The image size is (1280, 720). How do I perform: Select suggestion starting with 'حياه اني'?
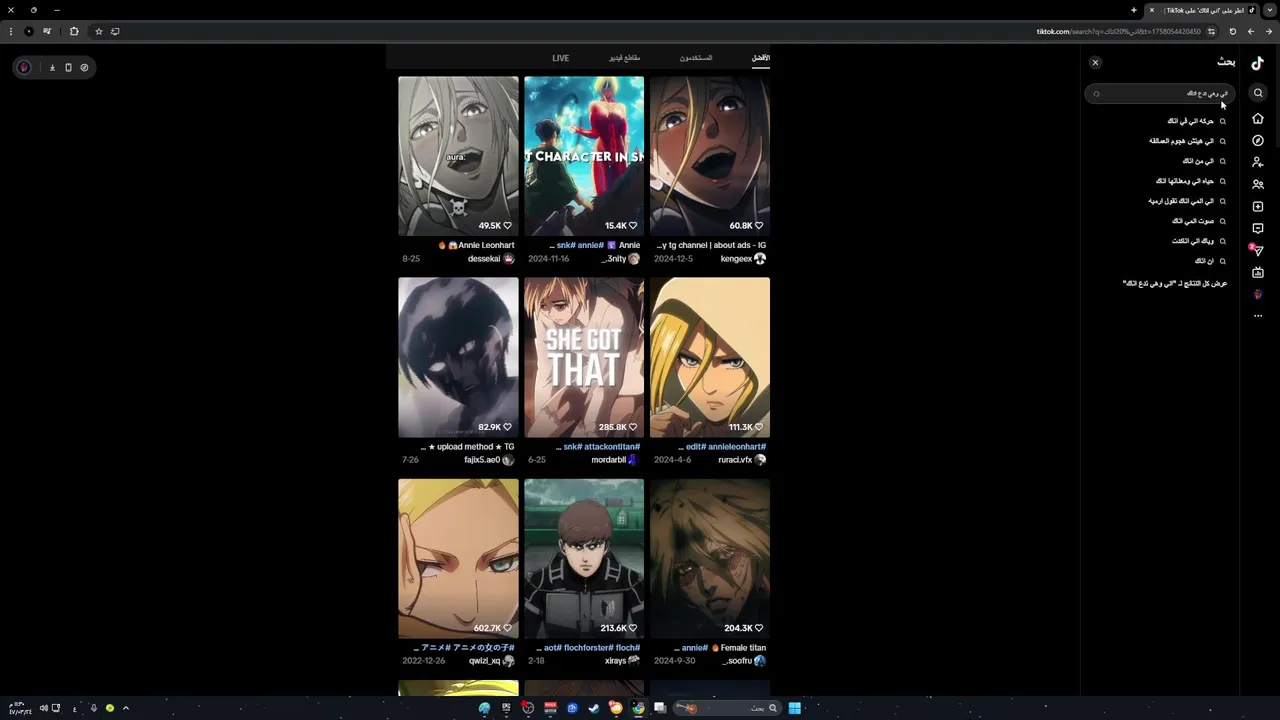tap(1184, 181)
